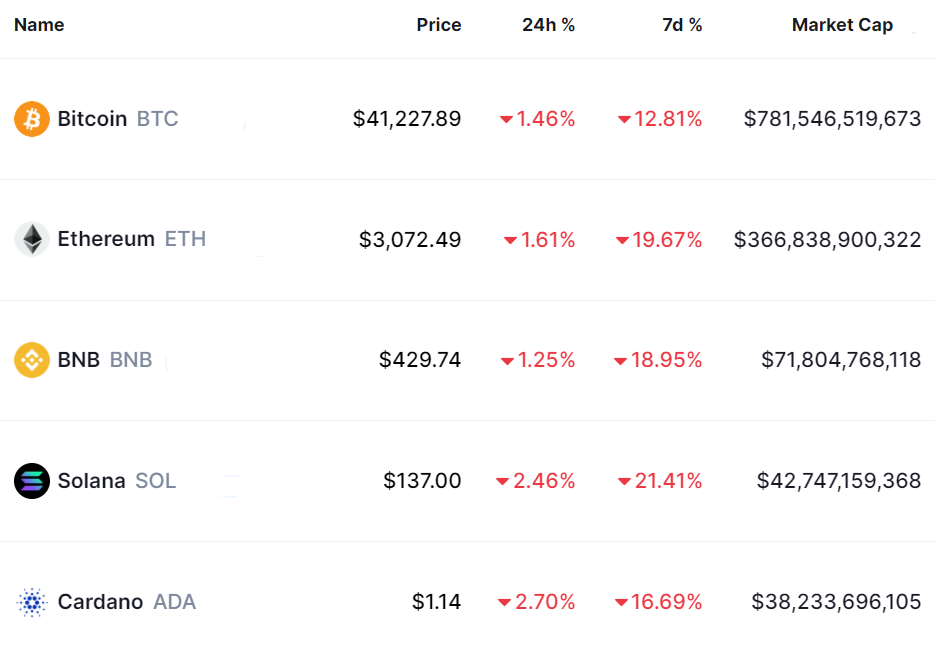This screenshot has width=935, height=651.
Task: Sort the table by Name column
Action: pos(39,25)
